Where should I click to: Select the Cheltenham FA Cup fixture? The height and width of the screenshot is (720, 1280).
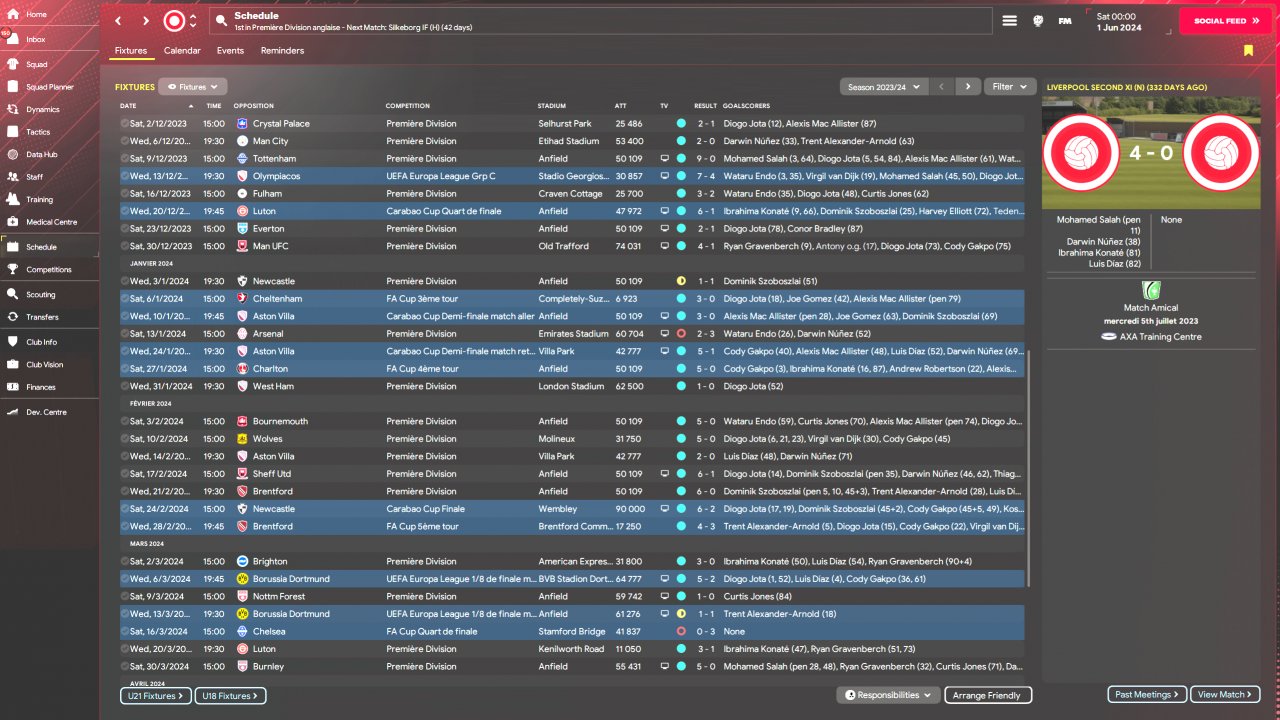point(572,299)
